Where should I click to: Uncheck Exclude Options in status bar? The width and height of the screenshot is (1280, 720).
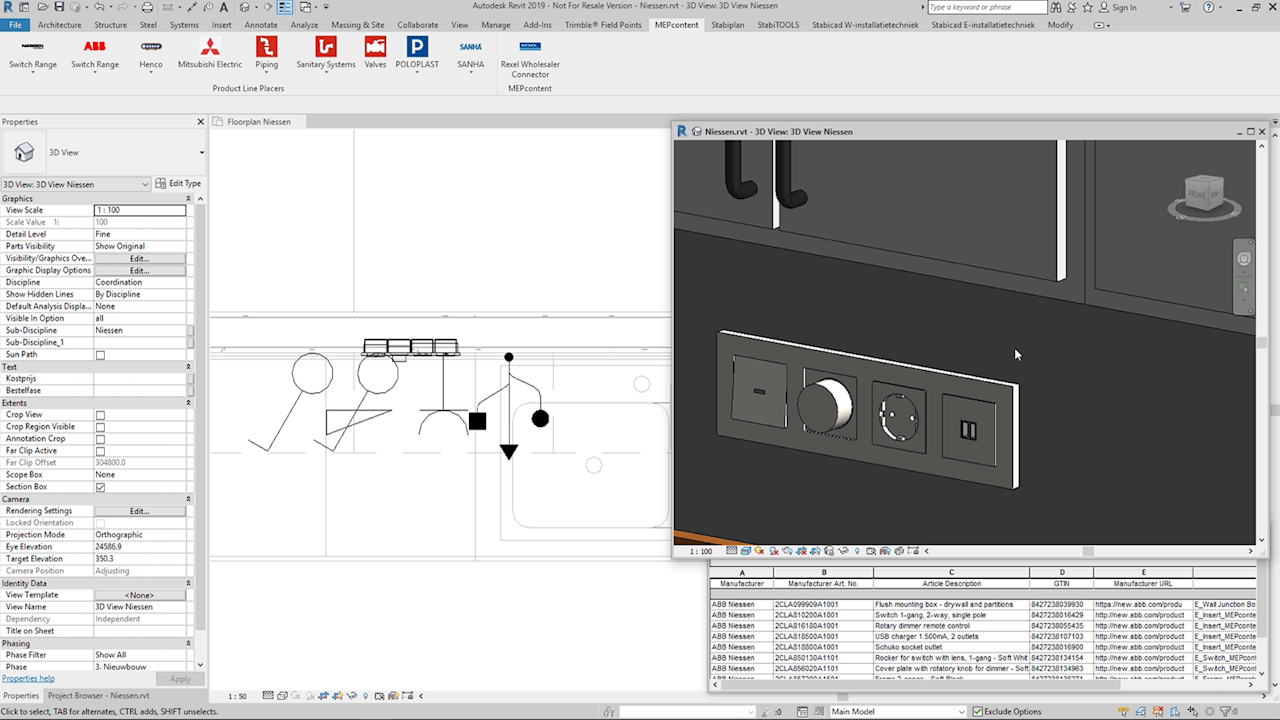coord(977,711)
